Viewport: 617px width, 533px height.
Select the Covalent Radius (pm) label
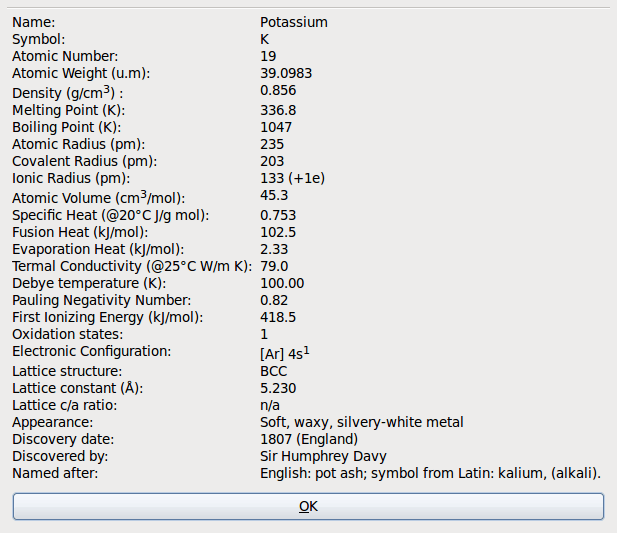[84, 161]
